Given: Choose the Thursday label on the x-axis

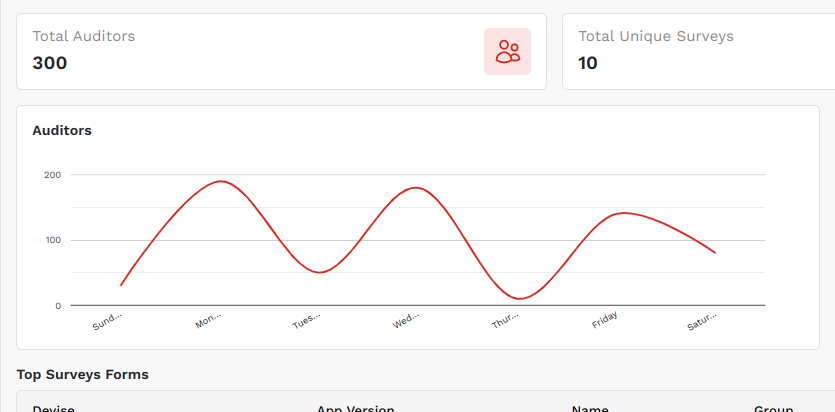Looking at the screenshot, I should pyautogui.click(x=505, y=321).
